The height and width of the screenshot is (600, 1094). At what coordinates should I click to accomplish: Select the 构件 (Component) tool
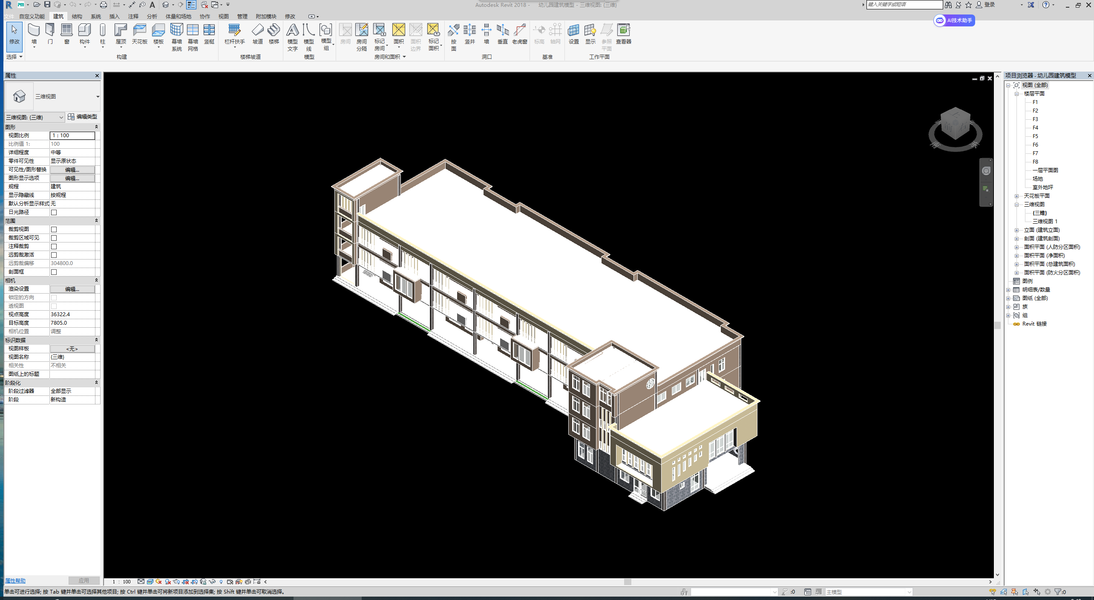tap(84, 34)
